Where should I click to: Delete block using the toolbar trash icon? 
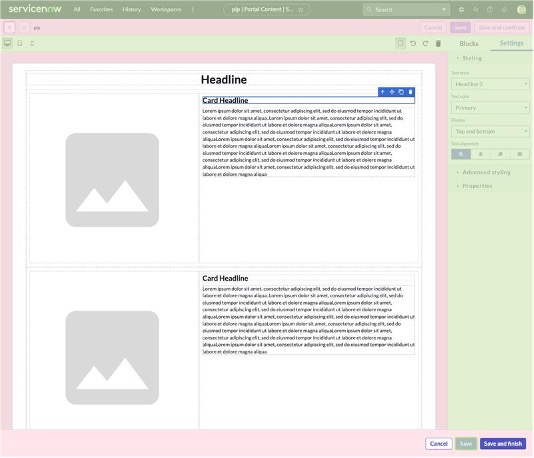coord(438,44)
